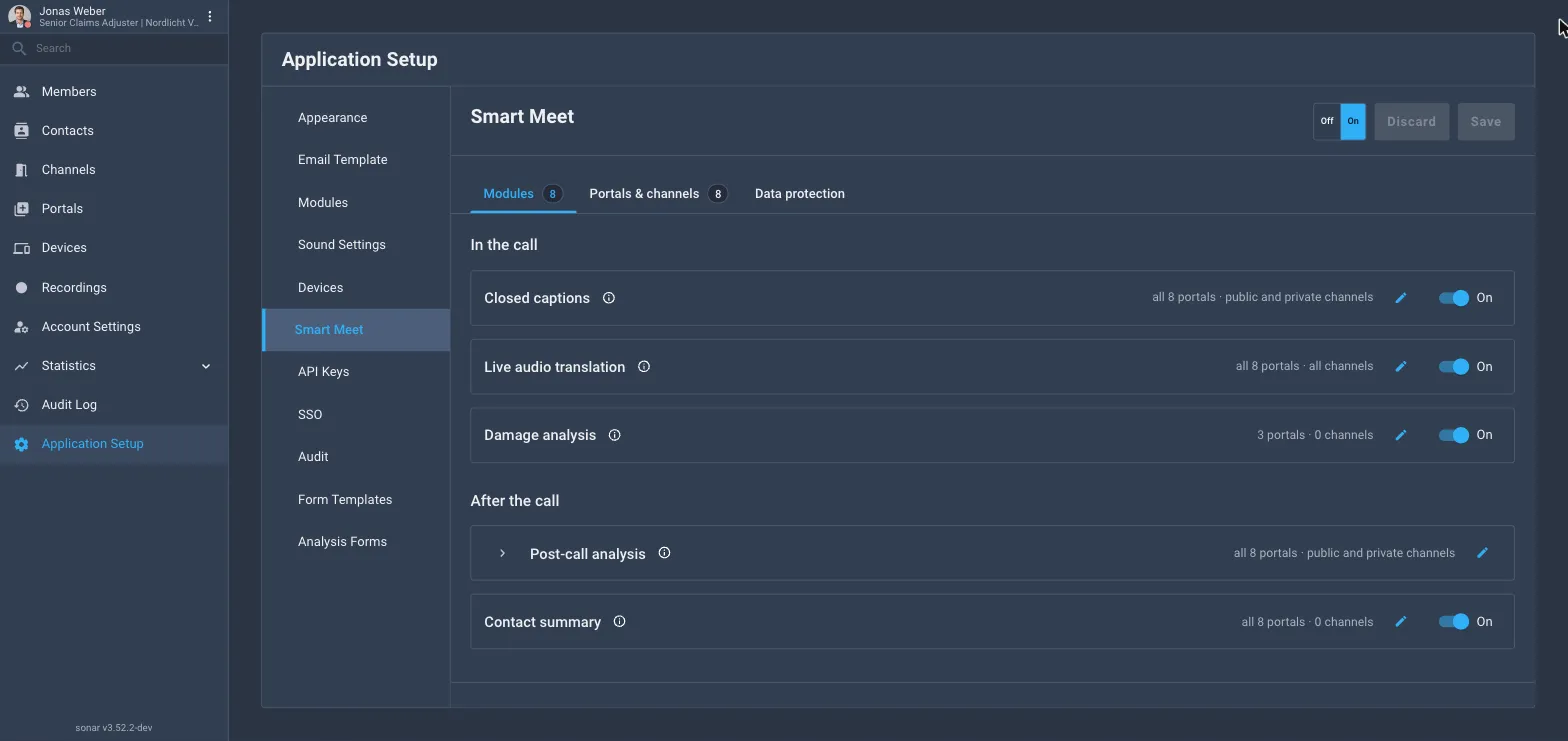The height and width of the screenshot is (741, 1568).
Task: Expand the Post-call analysis row
Action: (502, 553)
